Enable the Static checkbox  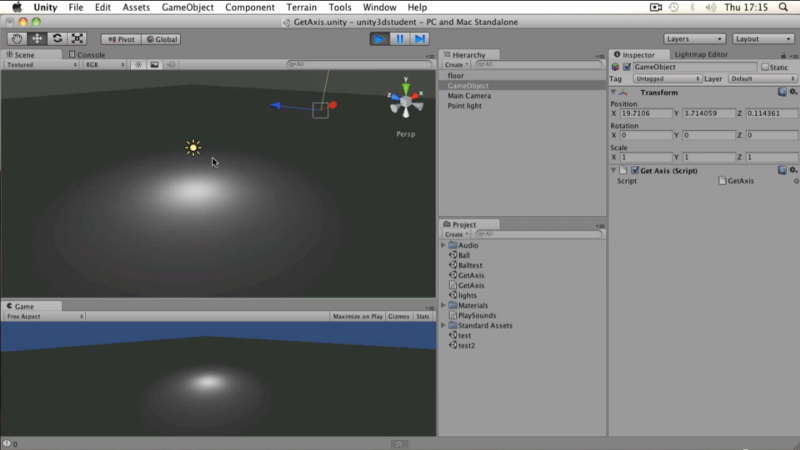[x=765, y=67]
